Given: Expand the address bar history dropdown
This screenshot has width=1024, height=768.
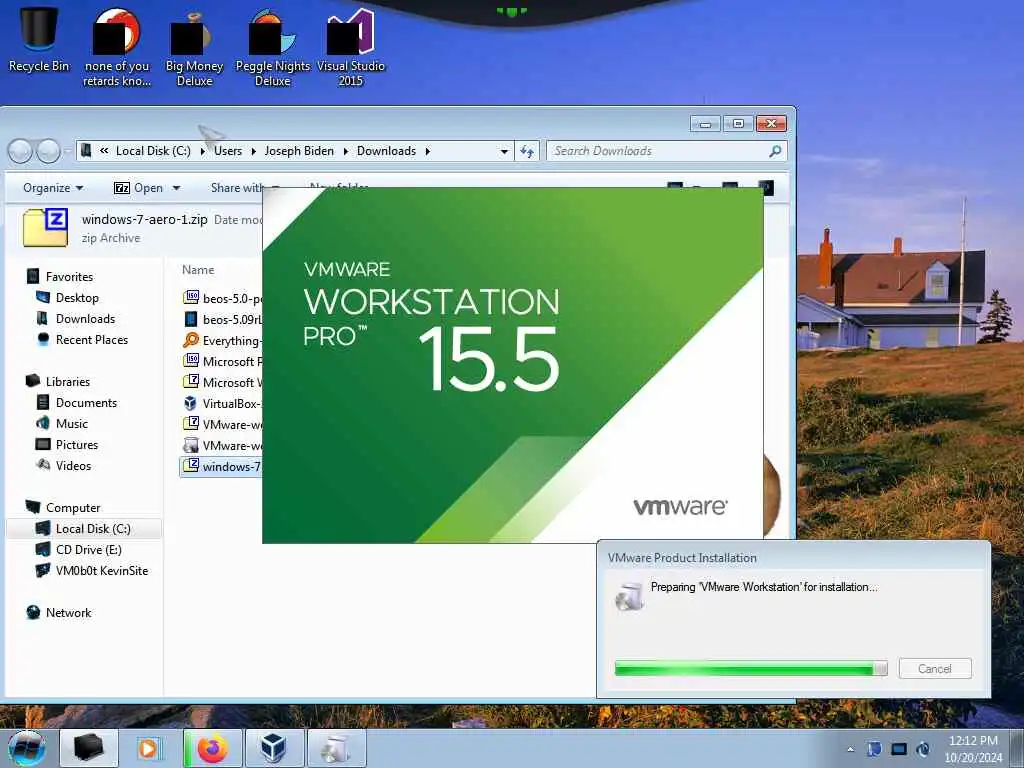Looking at the screenshot, I should (x=504, y=151).
